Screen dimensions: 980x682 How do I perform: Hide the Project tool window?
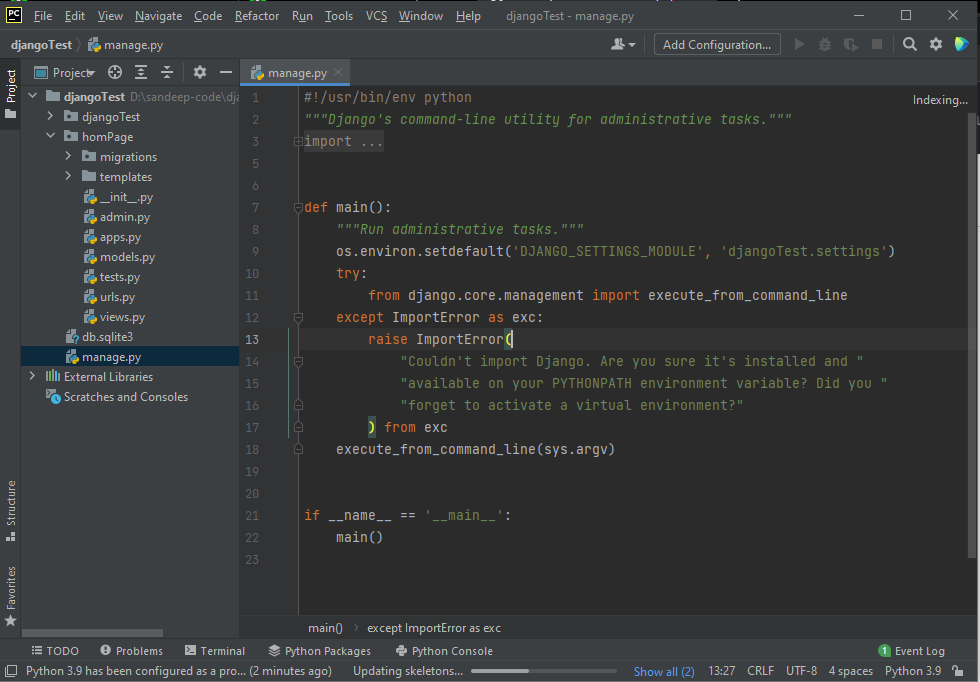pyautogui.click(x=226, y=72)
